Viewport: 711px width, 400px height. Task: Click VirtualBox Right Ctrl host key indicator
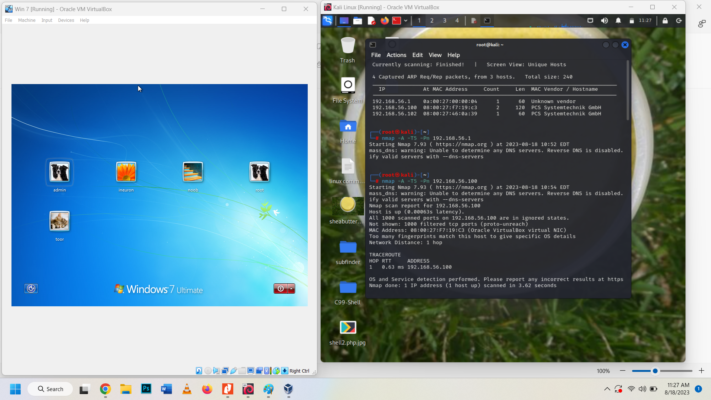[299, 371]
